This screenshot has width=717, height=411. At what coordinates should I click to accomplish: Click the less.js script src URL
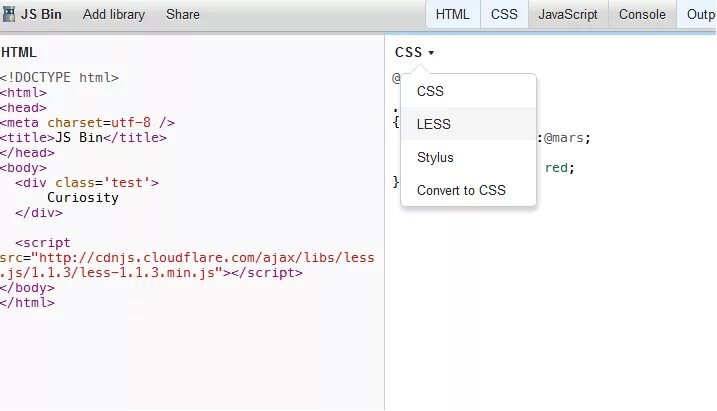[187, 265]
